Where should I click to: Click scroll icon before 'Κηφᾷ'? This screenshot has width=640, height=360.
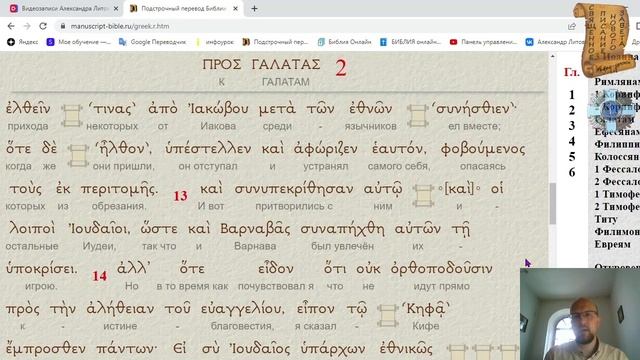point(387,316)
